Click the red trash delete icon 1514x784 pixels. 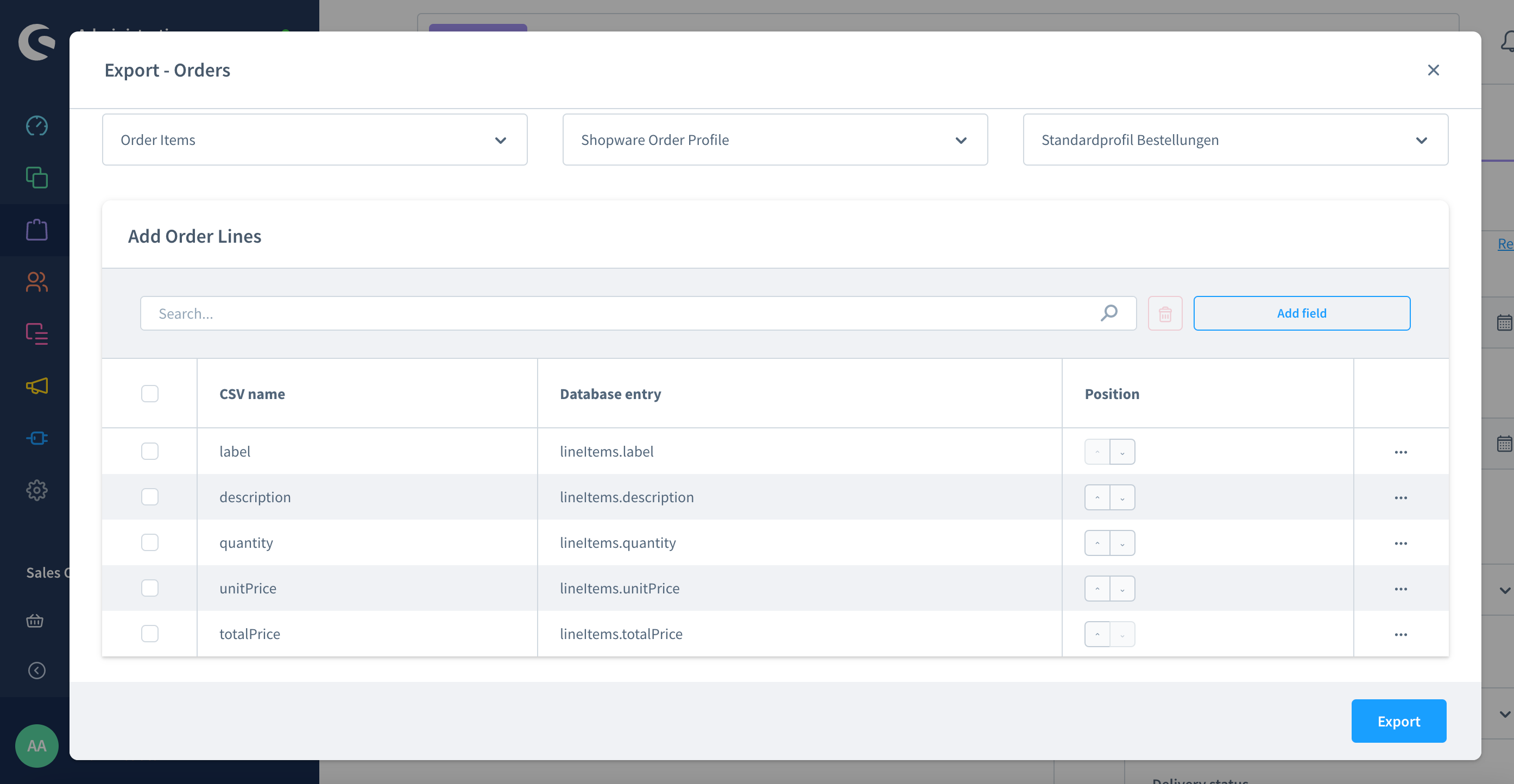[1165, 314]
